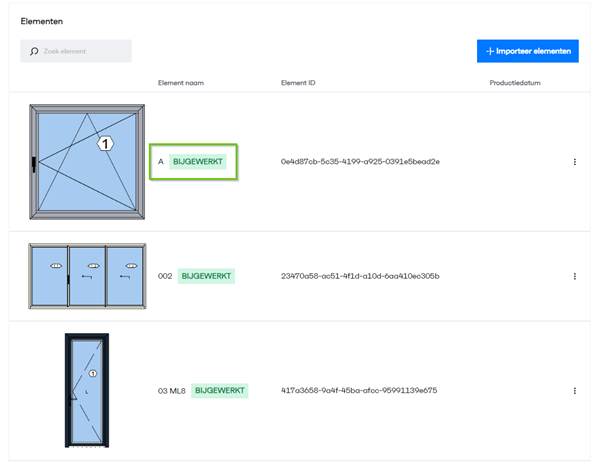Click BIJGEWERKT badge of element A

tap(198, 162)
